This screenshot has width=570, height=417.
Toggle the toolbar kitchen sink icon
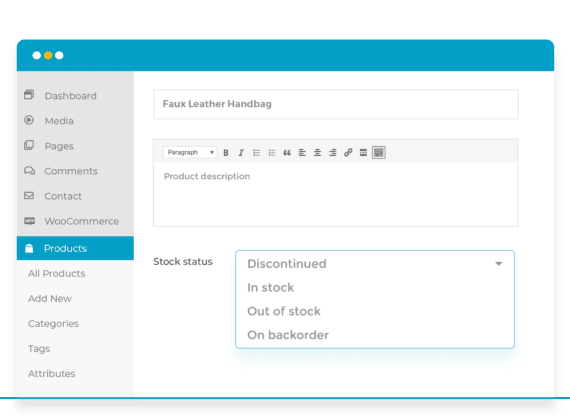pos(378,153)
